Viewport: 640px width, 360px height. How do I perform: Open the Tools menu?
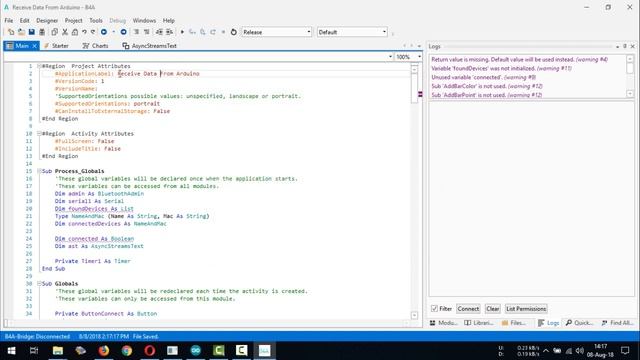click(96, 20)
